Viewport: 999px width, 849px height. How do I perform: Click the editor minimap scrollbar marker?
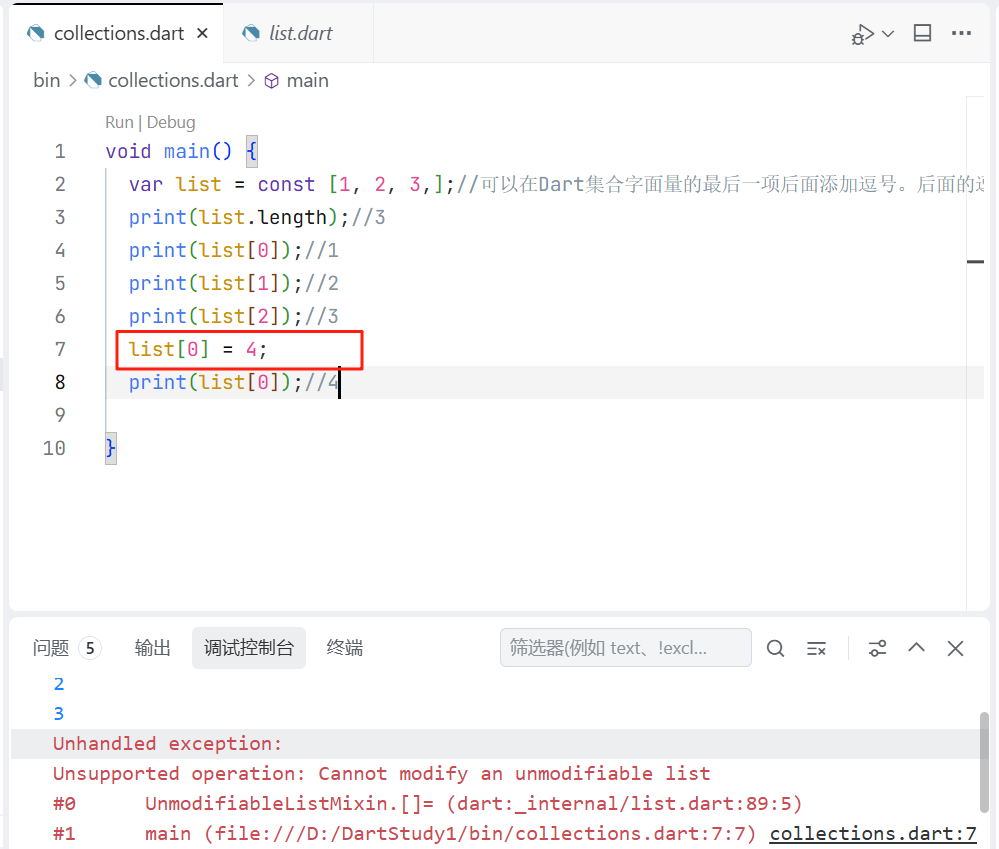coord(975,261)
